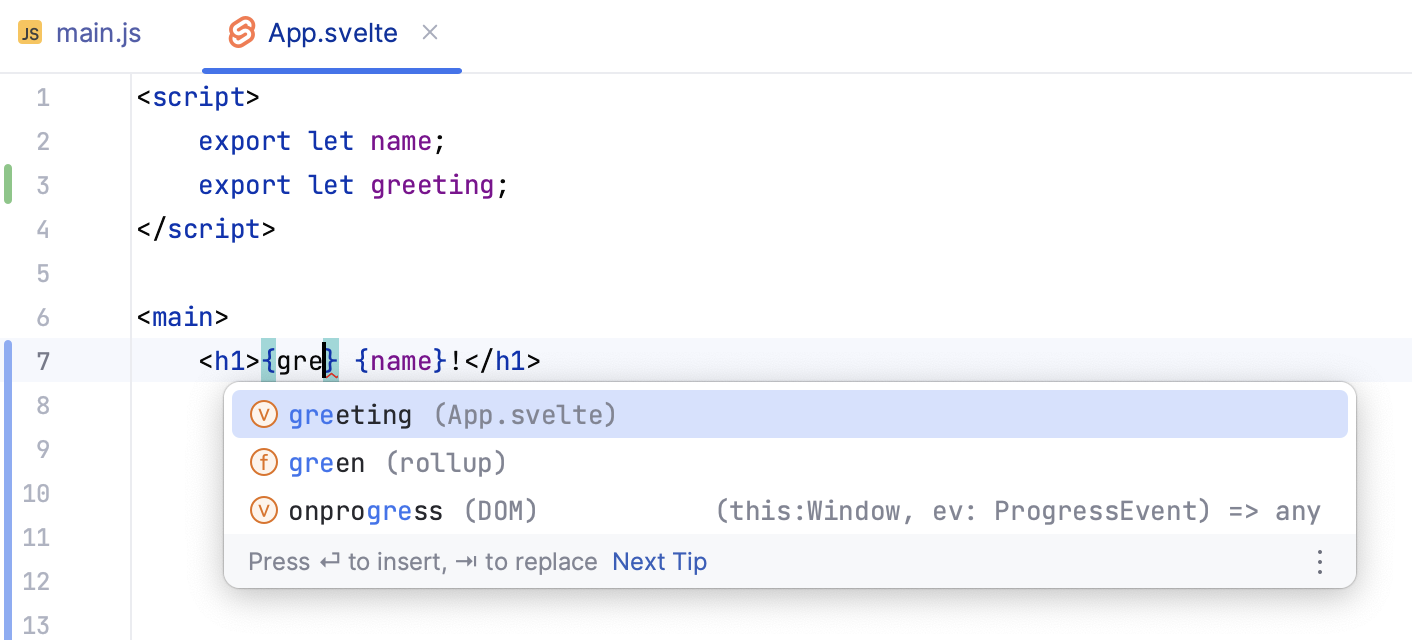The width and height of the screenshot is (1412, 640).
Task: Click the highlighted {gre} text on line 7
Action: [298, 361]
